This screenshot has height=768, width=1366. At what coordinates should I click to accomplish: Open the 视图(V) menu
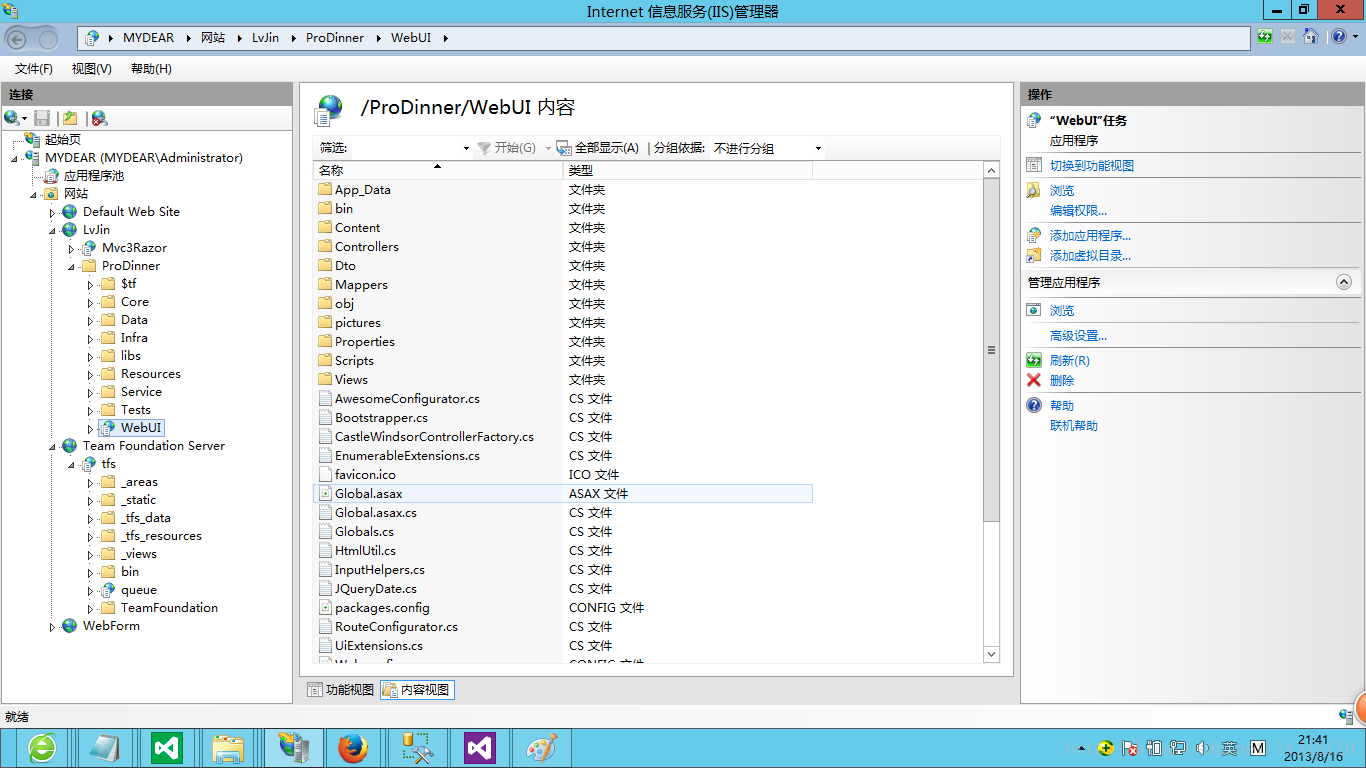[91, 69]
